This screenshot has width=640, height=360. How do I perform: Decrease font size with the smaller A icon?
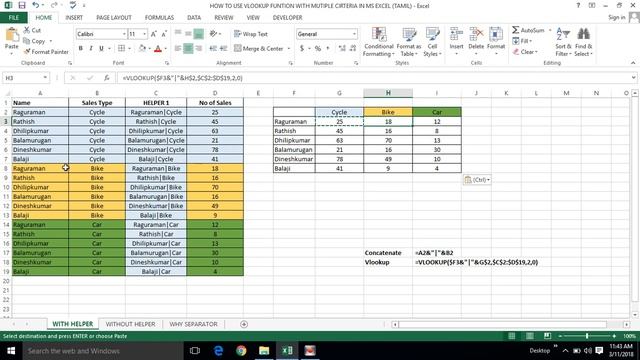[164, 34]
